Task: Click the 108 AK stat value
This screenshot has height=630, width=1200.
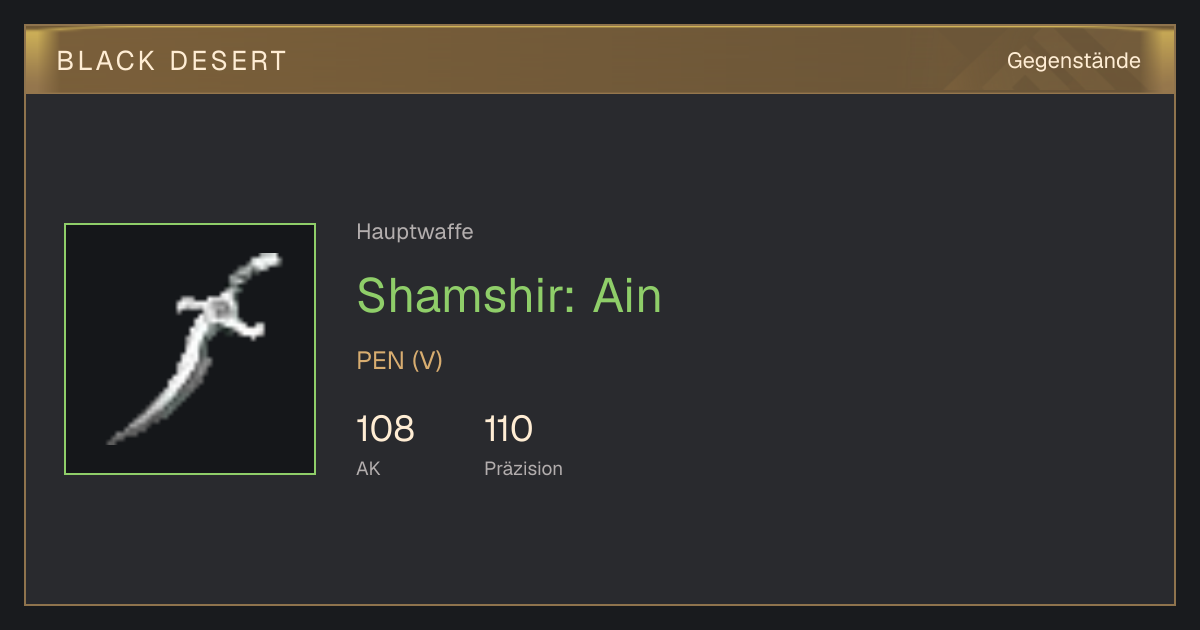Action: click(385, 429)
